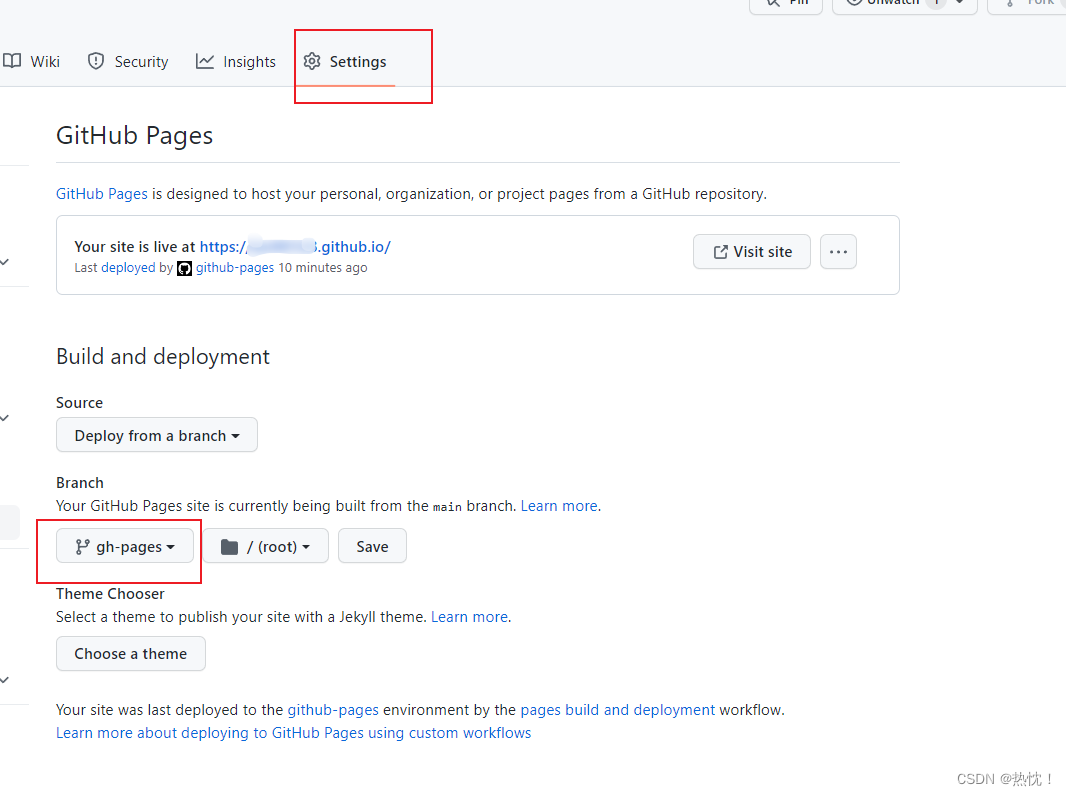Click the Wiki book icon
Viewport: 1066px width, 796px height.
pos(12,61)
